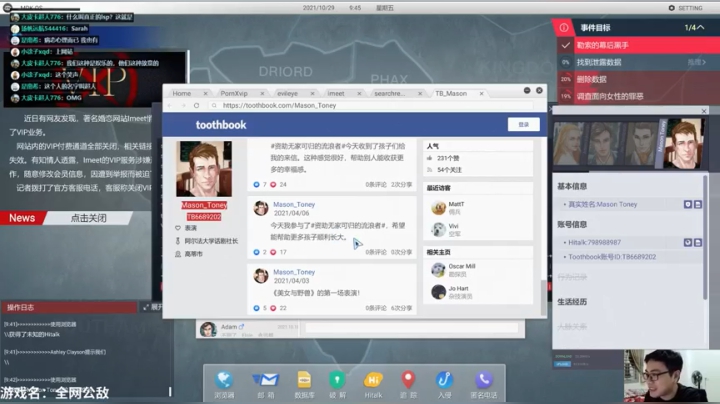Select the Mason Toney character portrait
The image size is (720, 404).
click(684, 143)
